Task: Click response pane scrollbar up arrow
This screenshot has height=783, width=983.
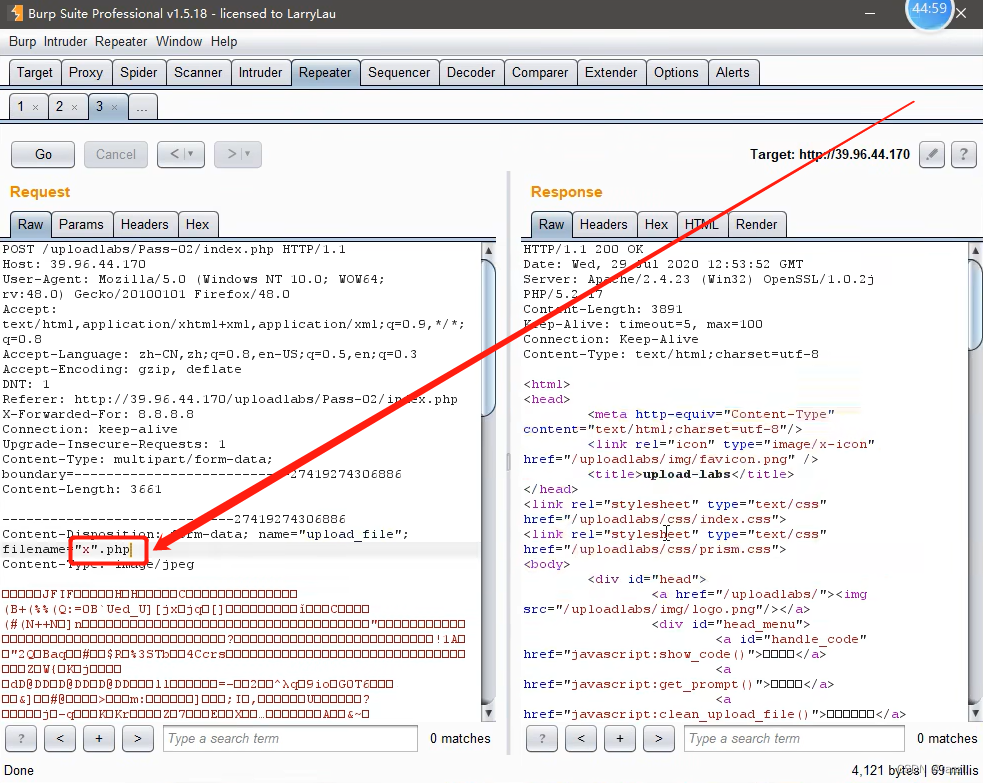Action: click(x=975, y=250)
